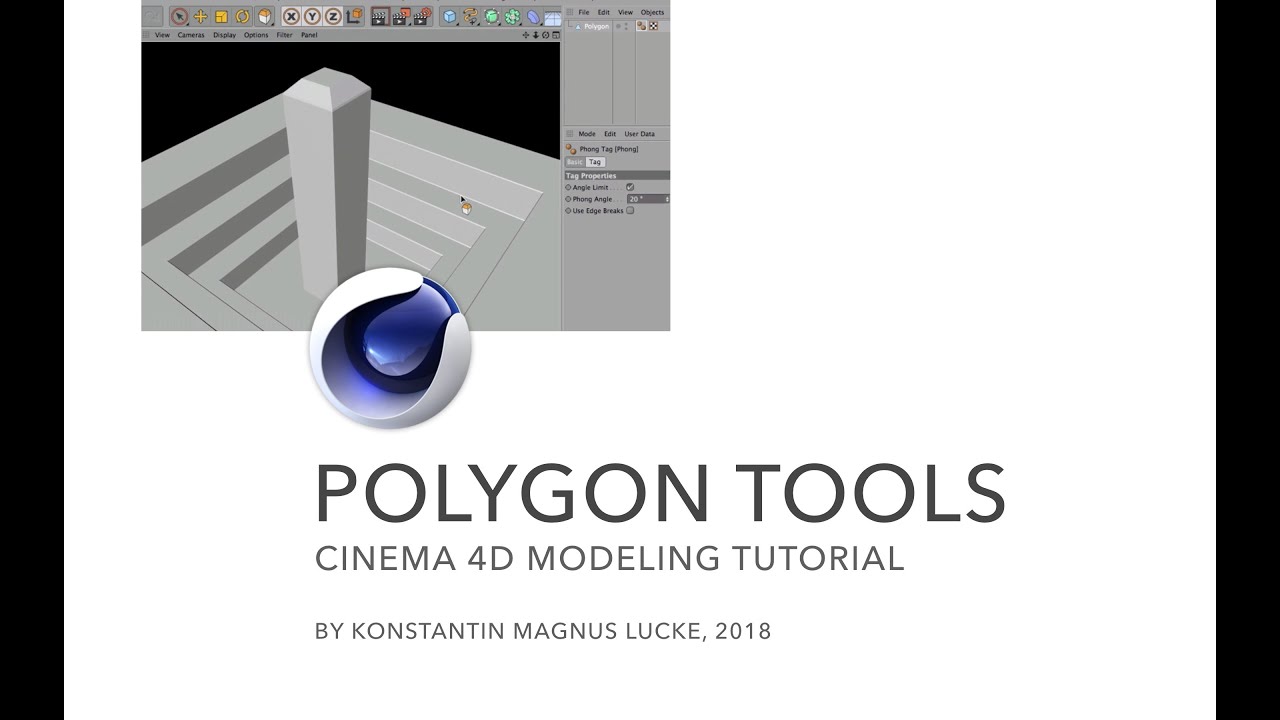1280x720 pixels.
Task: Open the viewport Panel menu
Action: click(309, 35)
